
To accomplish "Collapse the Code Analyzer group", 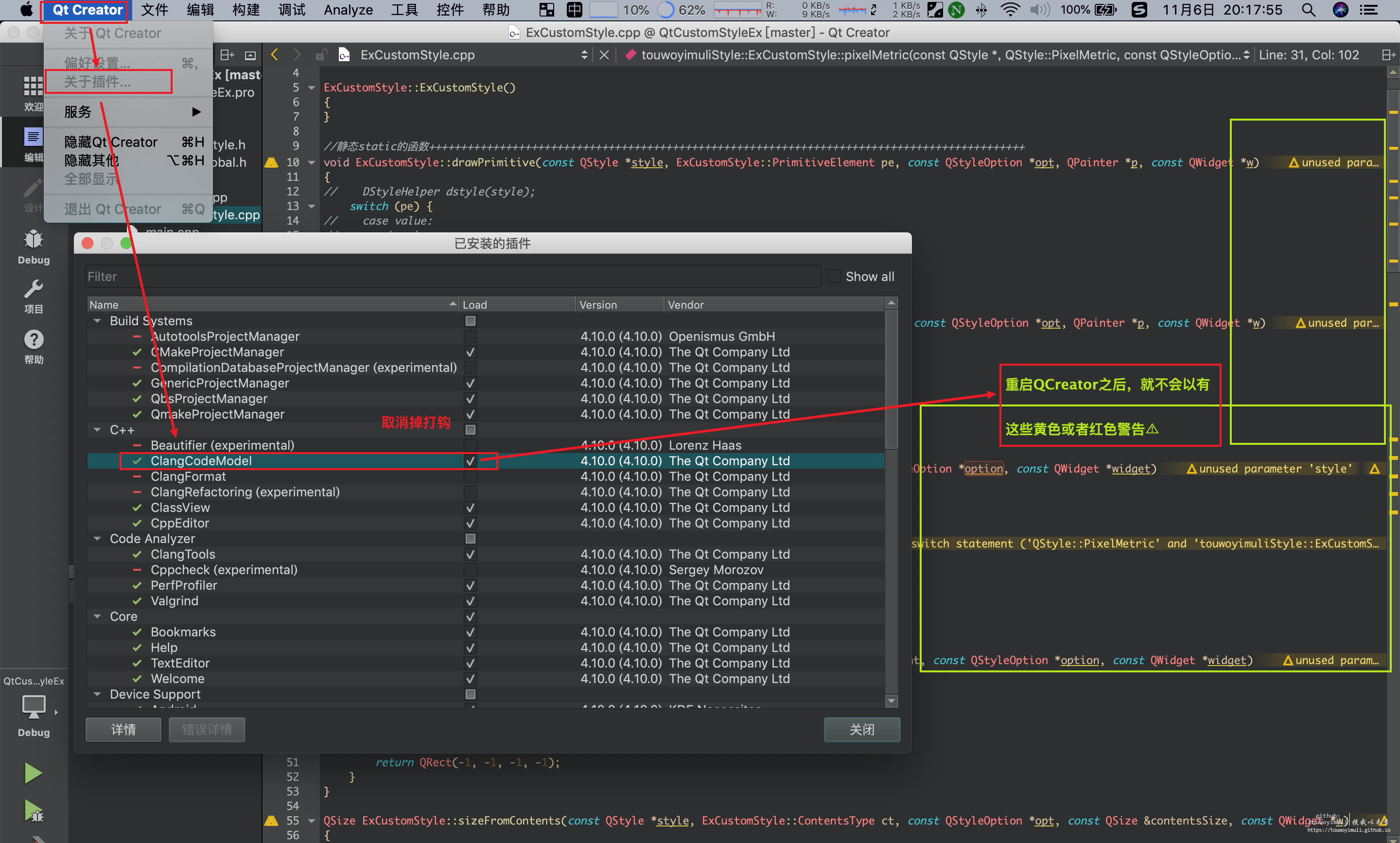I will pyautogui.click(x=98, y=539).
